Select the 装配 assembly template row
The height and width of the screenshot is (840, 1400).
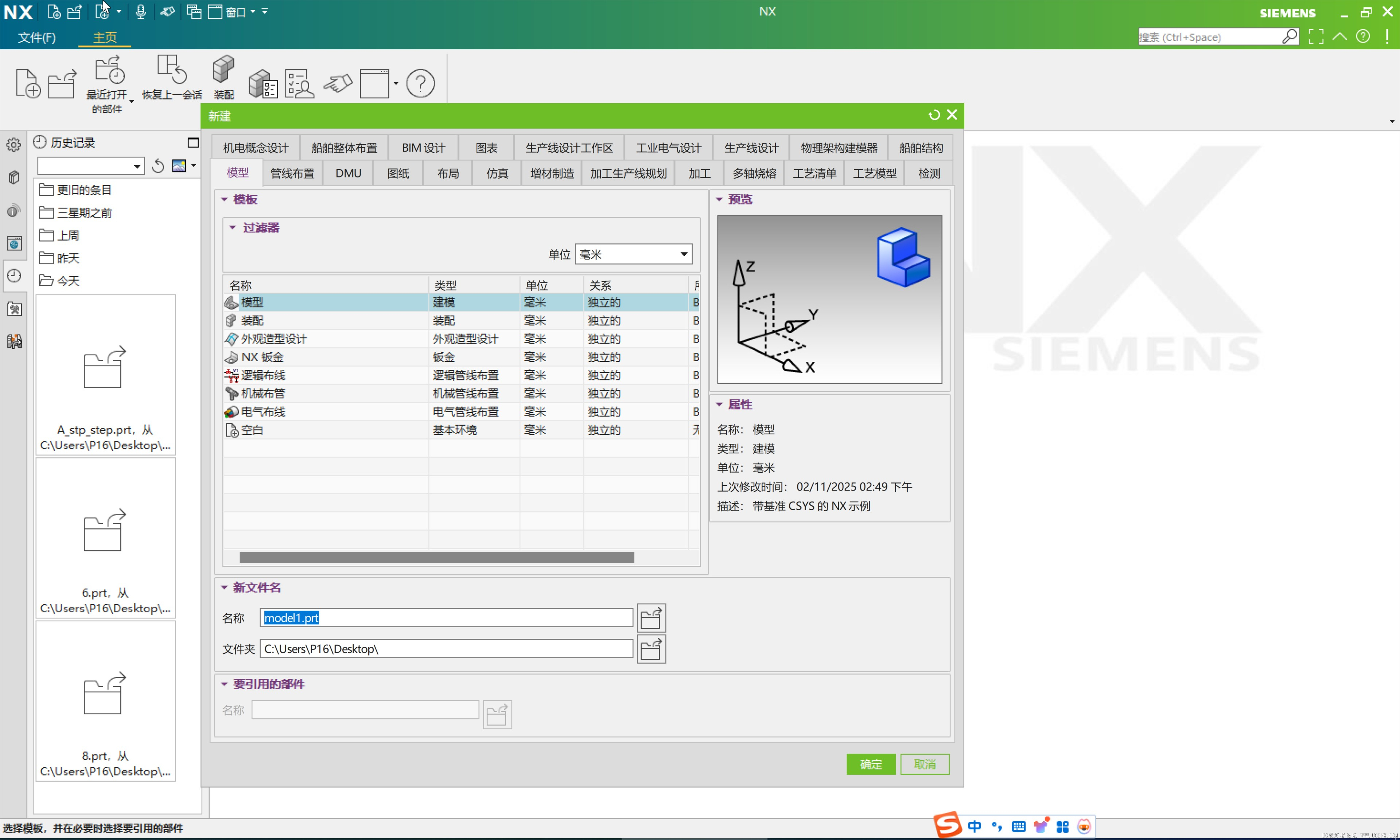[x=462, y=320]
